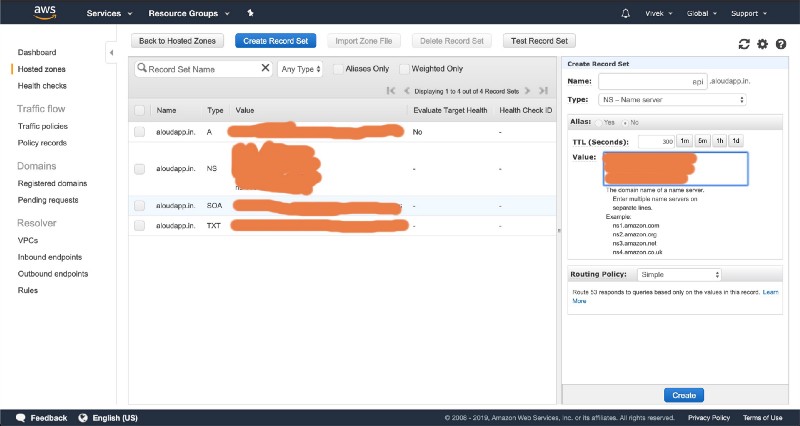The width and height of the screenshot is (800, 426).
Task: Set TTL to 1h
Action: coord(719,141)
